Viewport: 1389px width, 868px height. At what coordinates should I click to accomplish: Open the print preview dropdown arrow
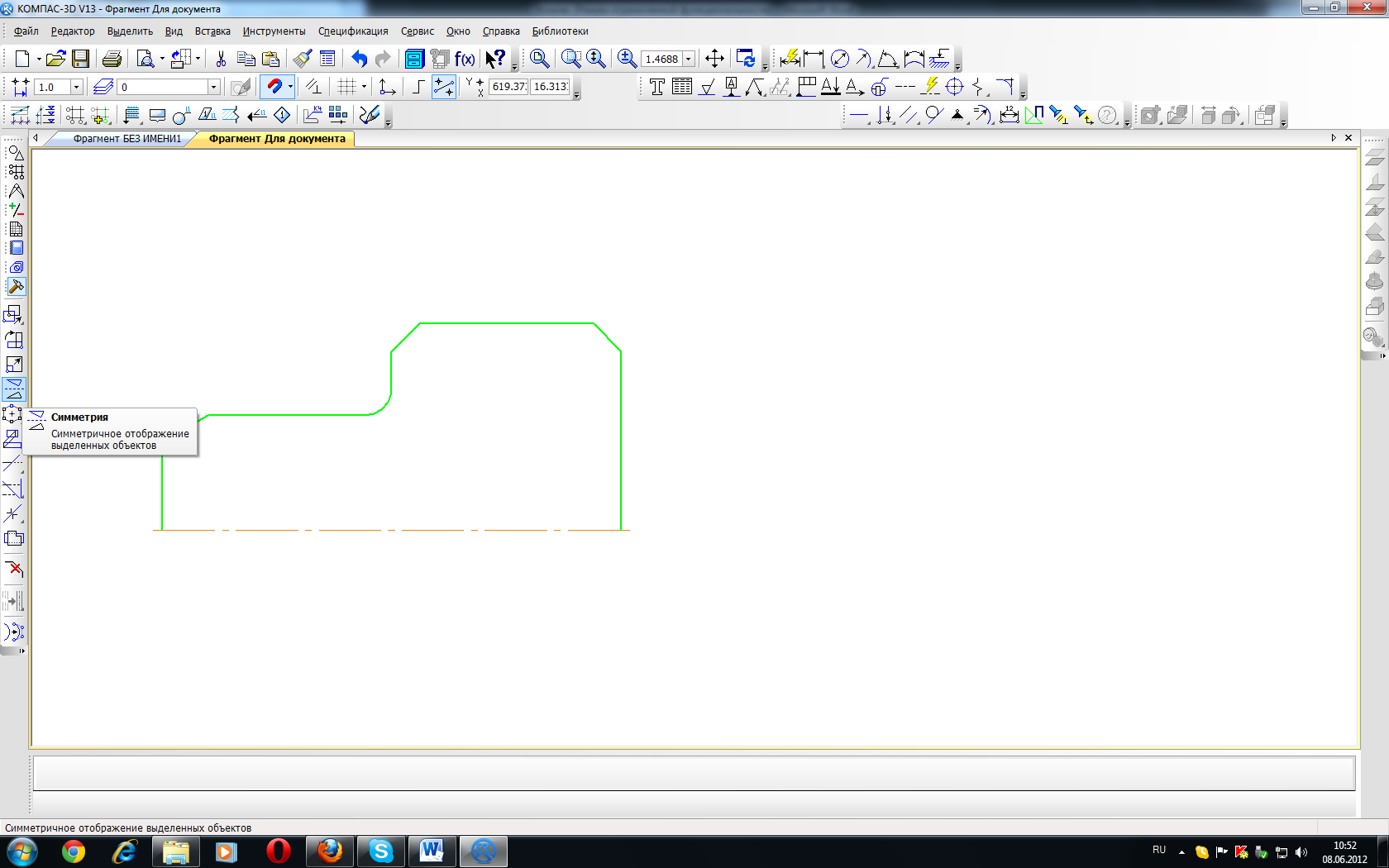click(x=162, y=59)
